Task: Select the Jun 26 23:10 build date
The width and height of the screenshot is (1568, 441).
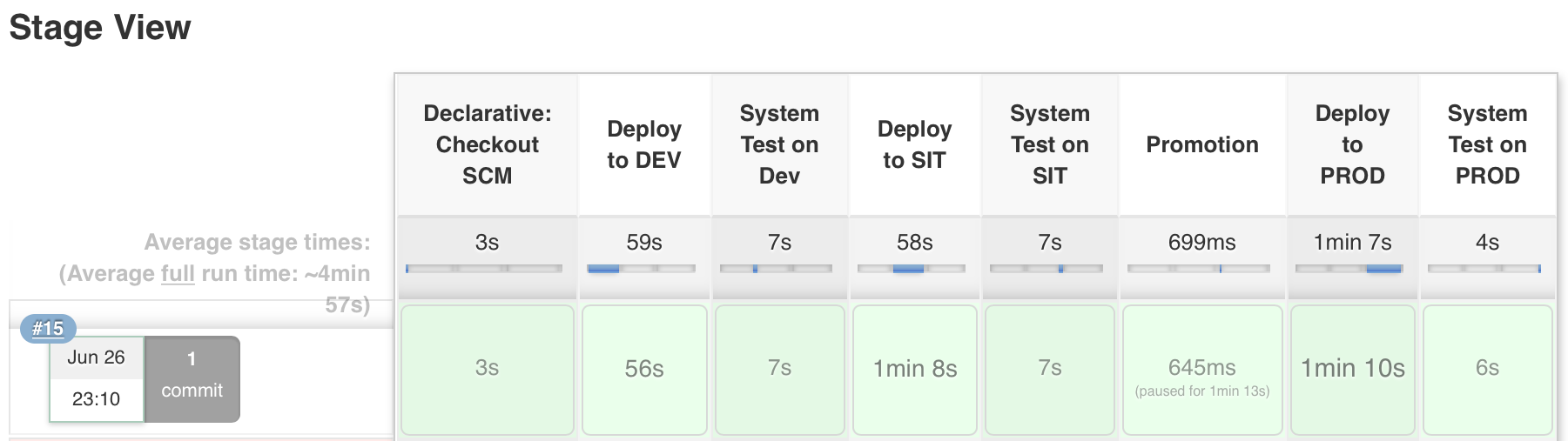Action: [x=97, y=379]
